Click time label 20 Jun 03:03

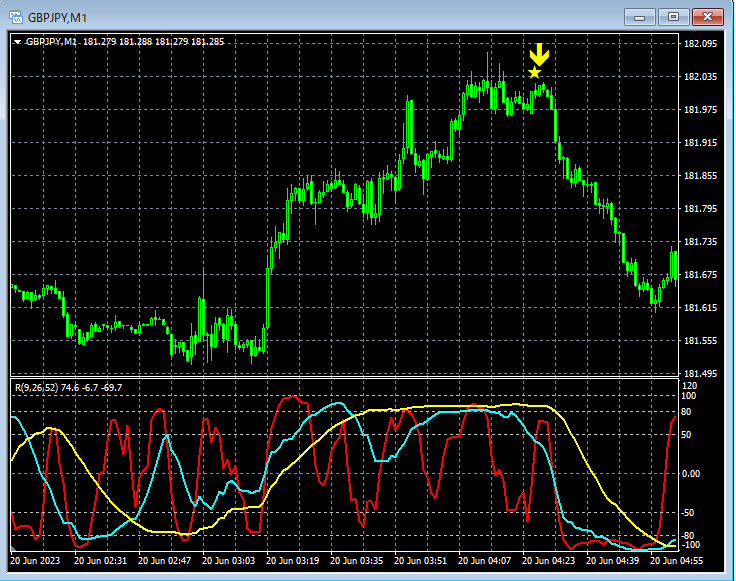pos(229,561)
